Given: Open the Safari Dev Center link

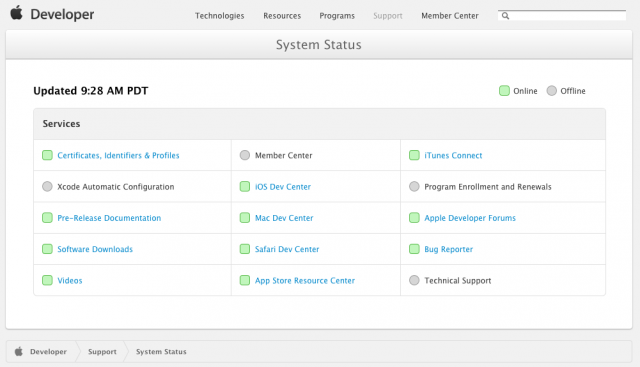Looking at the screenshot, I should pyautogui.click(x=287, y=249).
